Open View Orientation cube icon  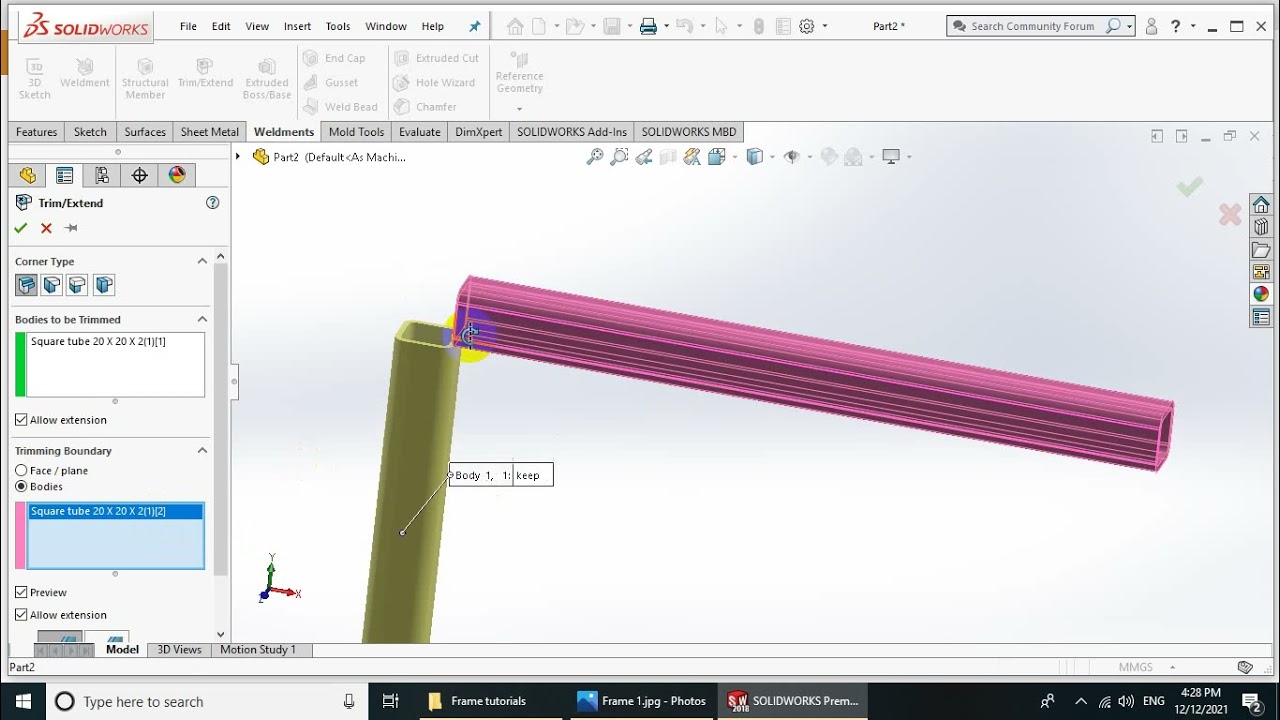[x=717, y=156]
